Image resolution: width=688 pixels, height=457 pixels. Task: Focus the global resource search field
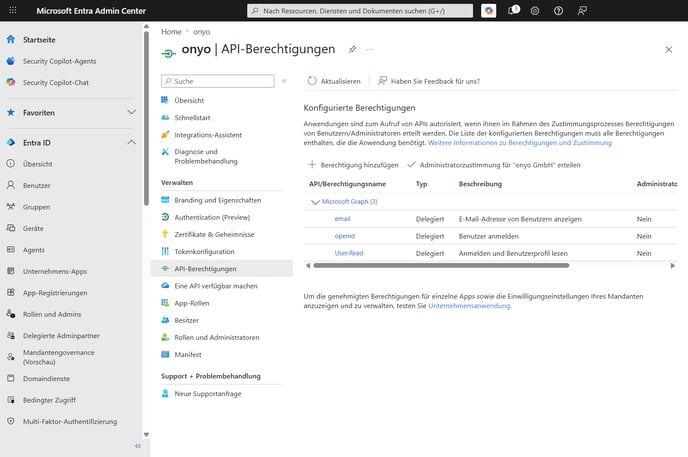tap(360, 11)
